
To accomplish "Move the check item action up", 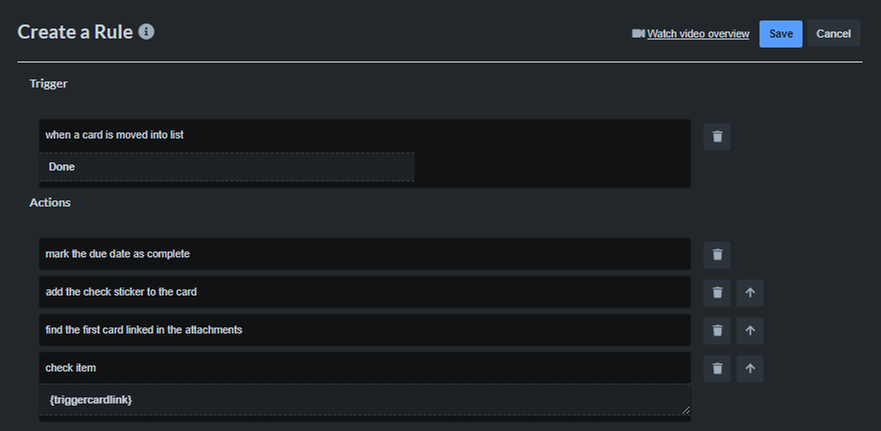I will pyautogui.click(x=750, y=369).
